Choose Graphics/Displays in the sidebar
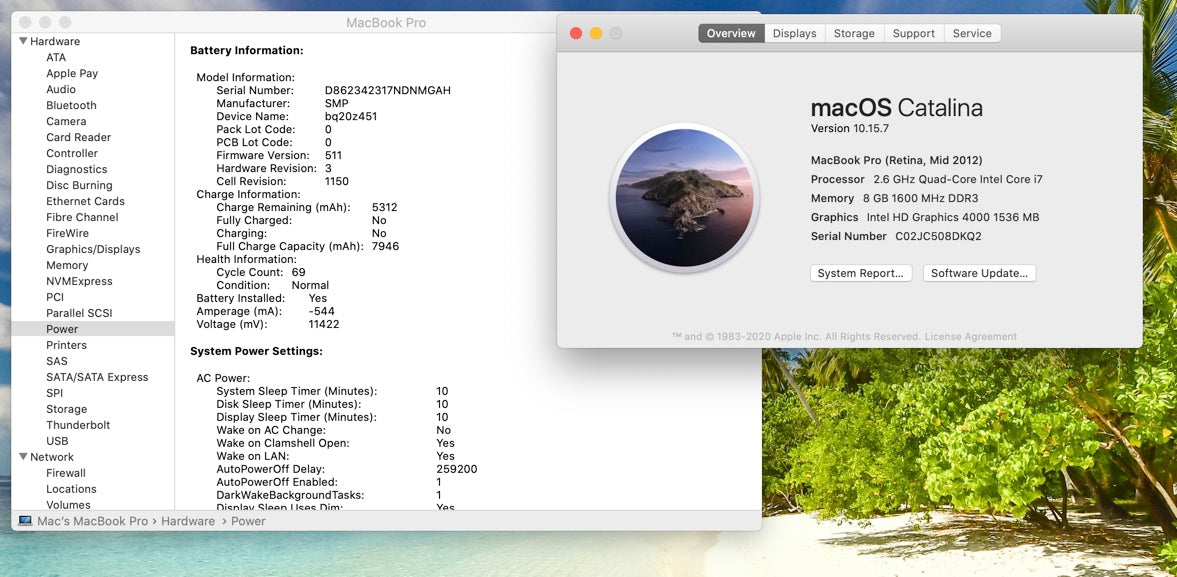The image size is (1177, 577). (x=93, y=249)
